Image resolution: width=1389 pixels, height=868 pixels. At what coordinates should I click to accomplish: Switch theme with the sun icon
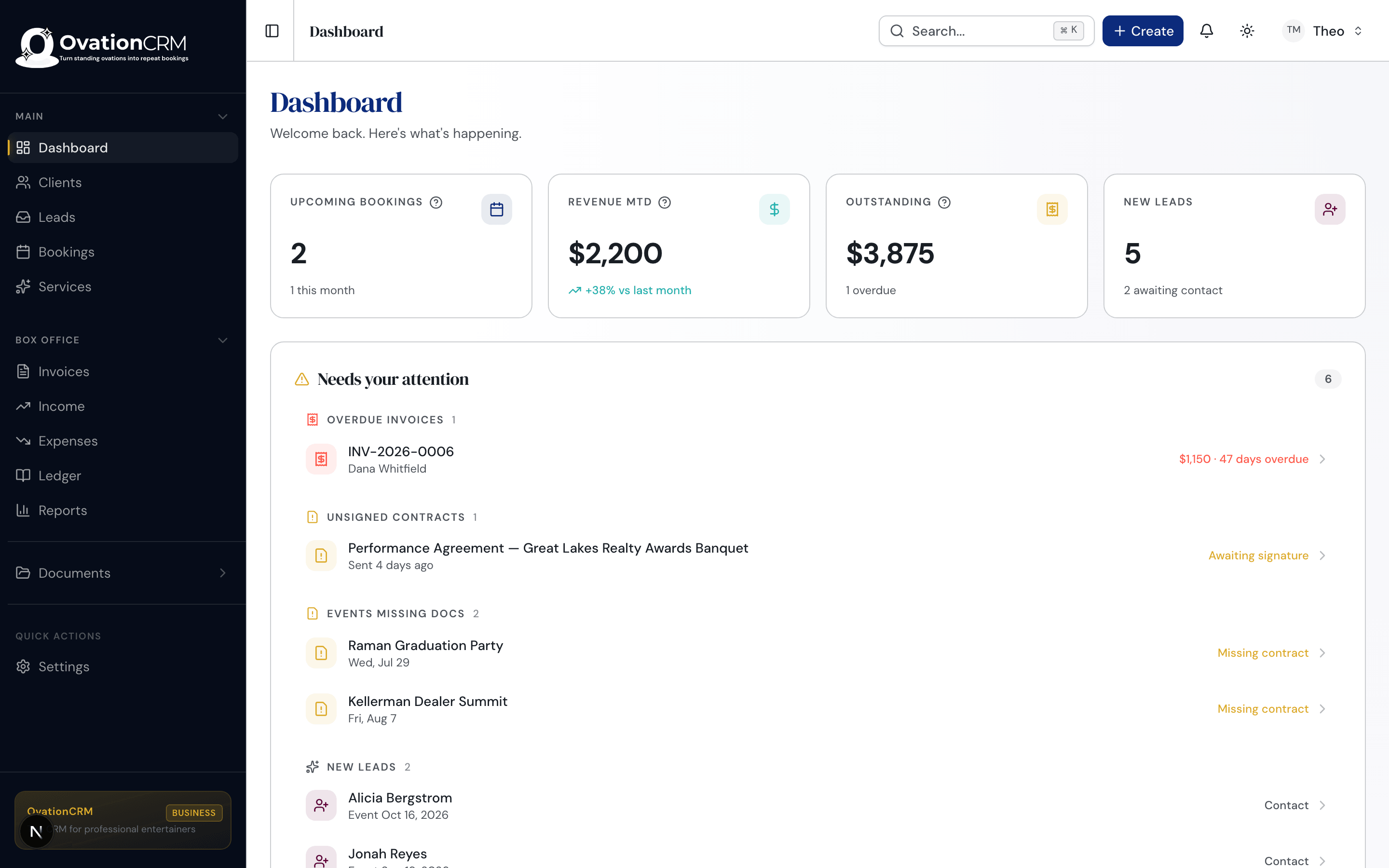tap(1247, 31)
